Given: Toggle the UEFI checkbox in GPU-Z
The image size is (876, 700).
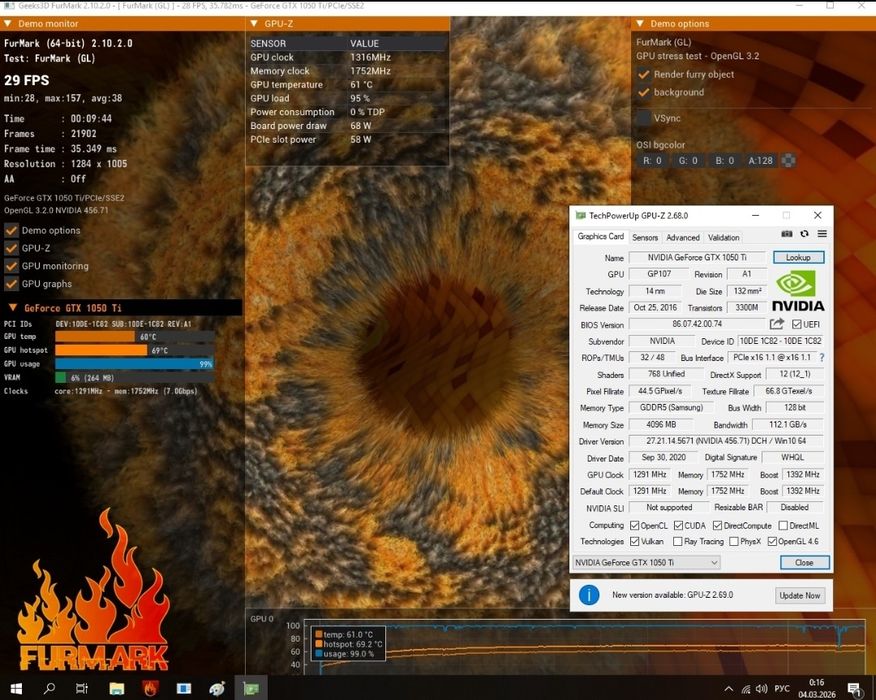Looking at the screenshot, I should point(797,325).
